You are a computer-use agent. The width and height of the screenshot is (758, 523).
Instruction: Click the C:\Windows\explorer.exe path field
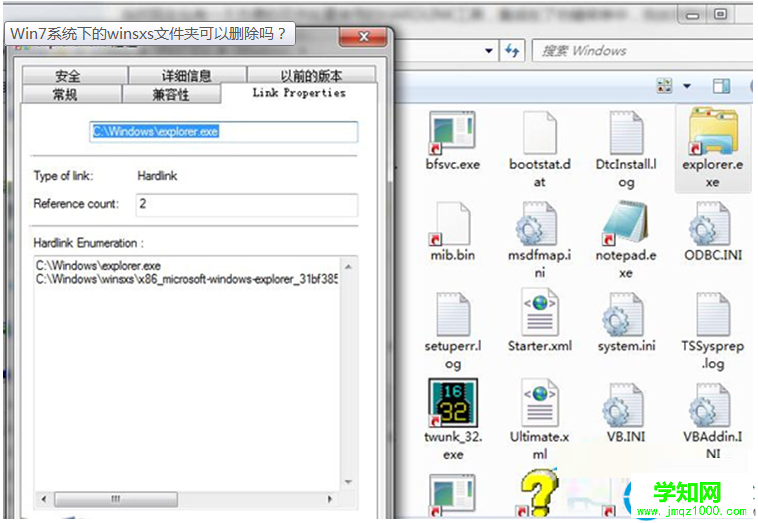click(x=223, y=131)
